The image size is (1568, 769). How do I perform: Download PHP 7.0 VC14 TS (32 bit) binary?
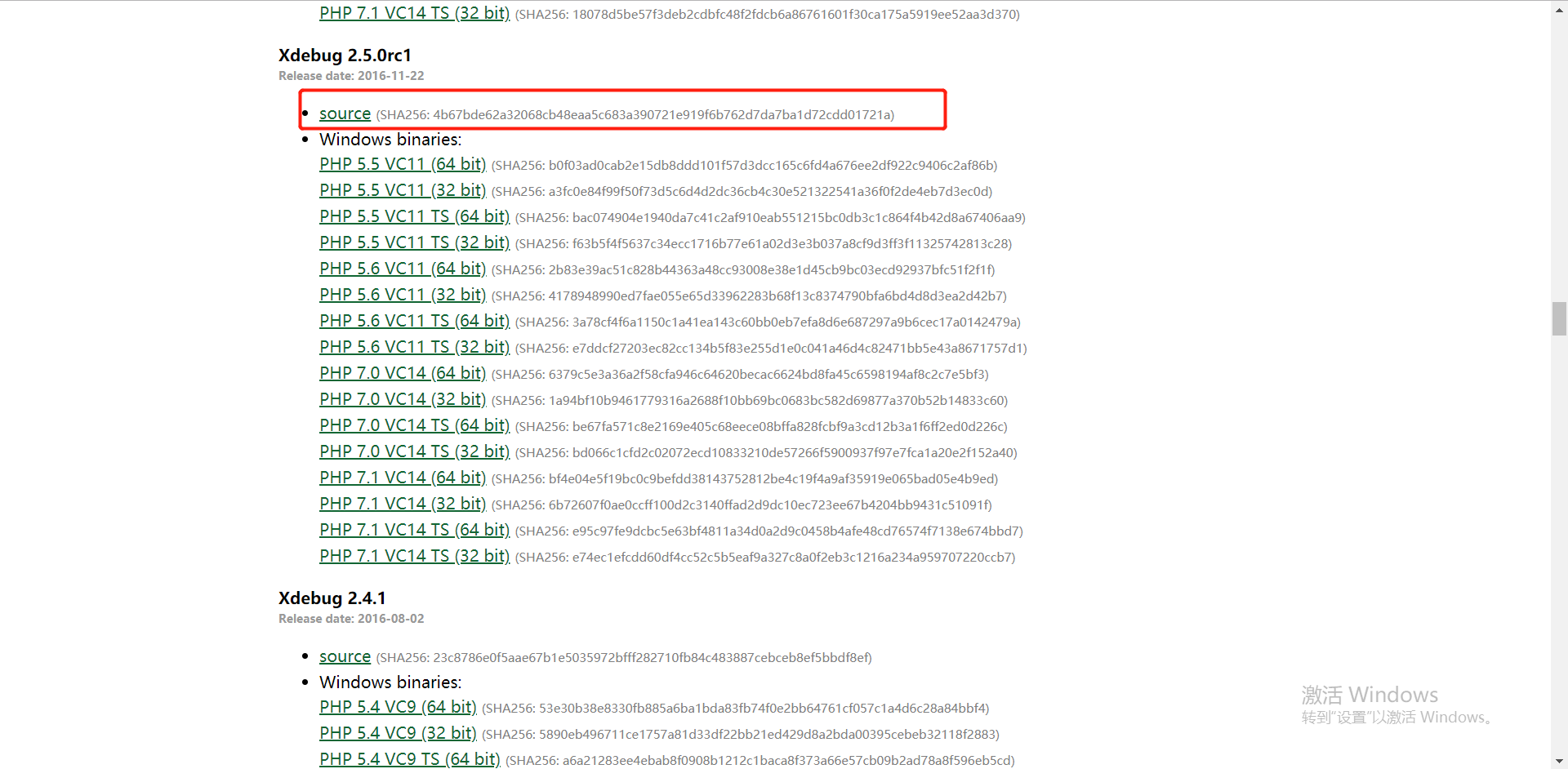click(x=414, y=451)
